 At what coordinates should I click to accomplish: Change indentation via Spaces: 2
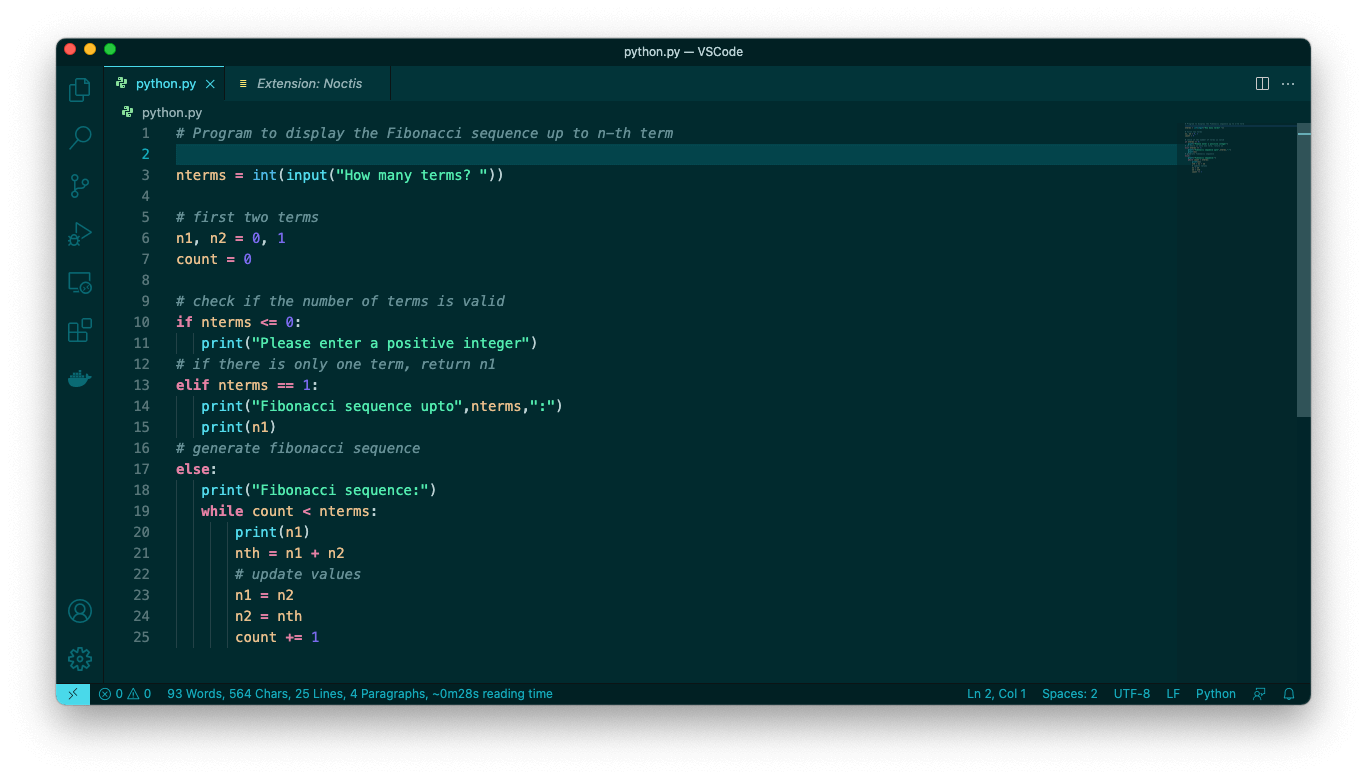click(1069, 694)
